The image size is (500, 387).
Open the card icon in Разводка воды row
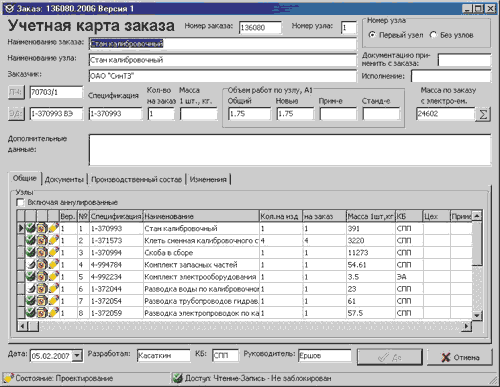click(42, 289)
